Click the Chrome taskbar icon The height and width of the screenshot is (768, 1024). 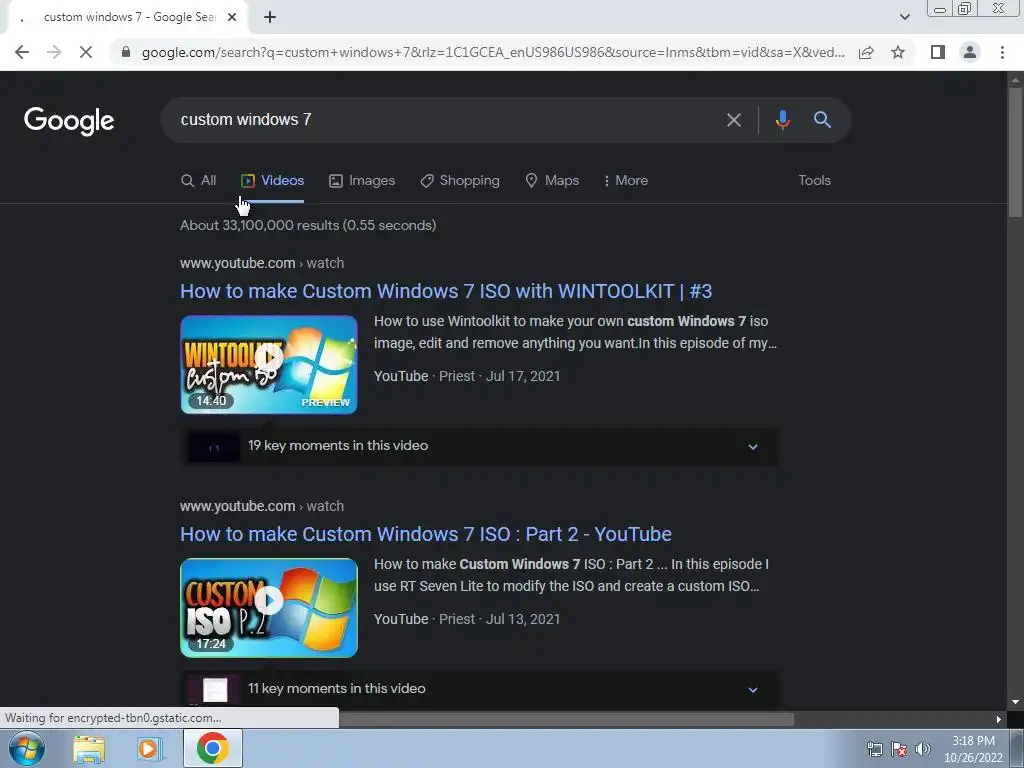click(x=212, y=748)
